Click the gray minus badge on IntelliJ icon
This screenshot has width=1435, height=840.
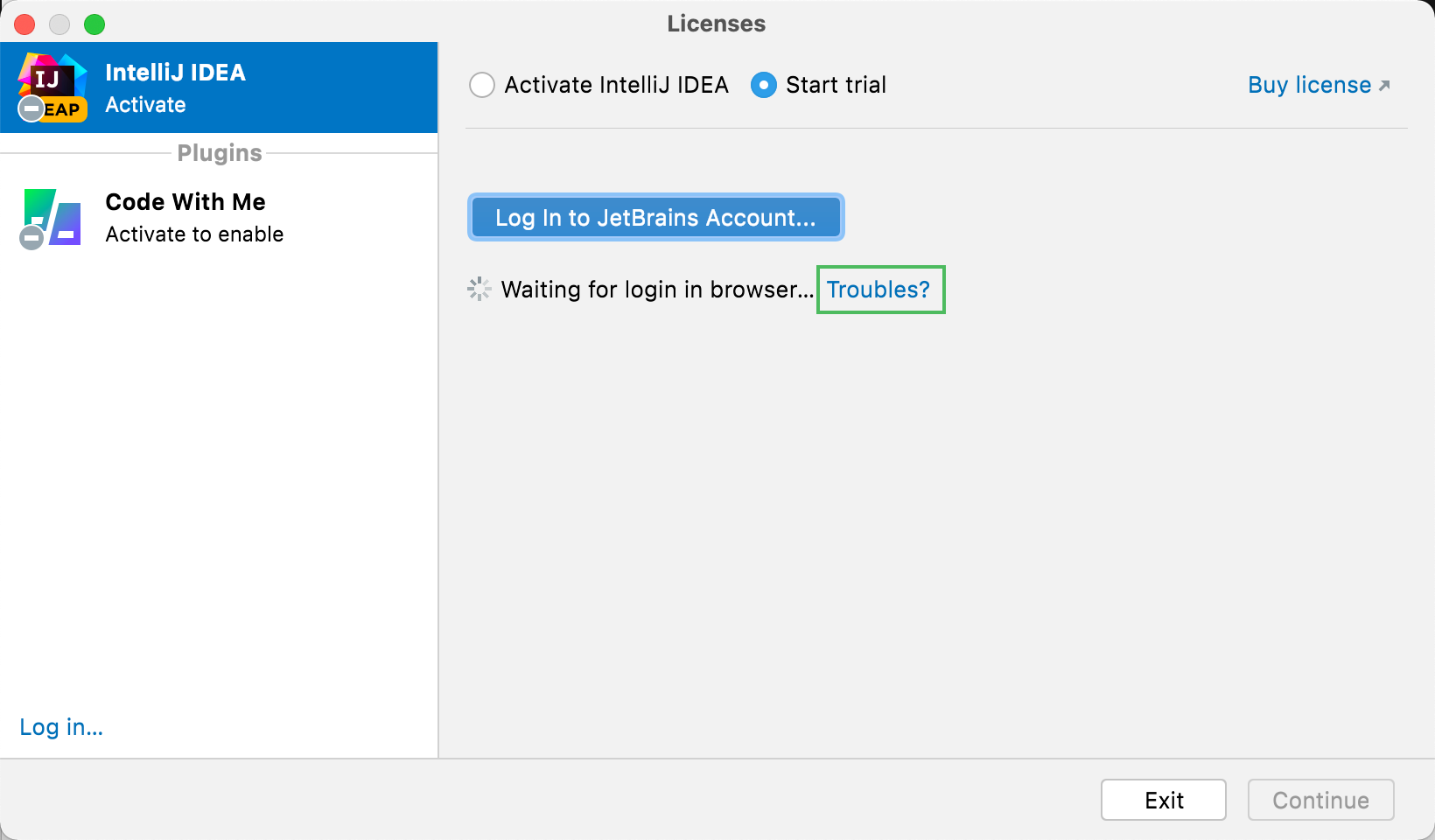(x=31, y=110)
